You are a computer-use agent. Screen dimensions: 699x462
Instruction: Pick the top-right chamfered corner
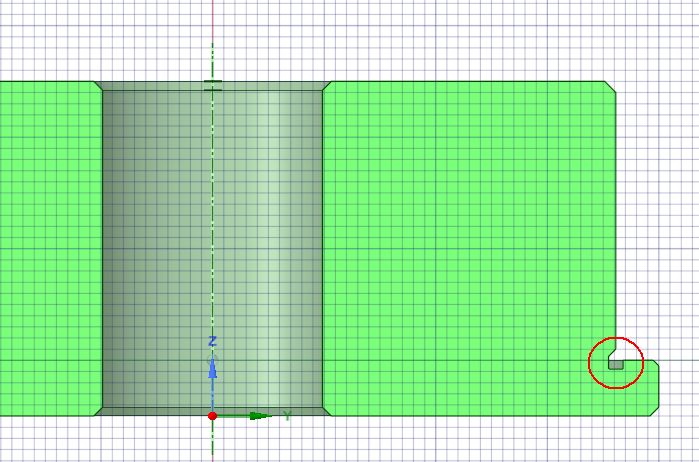(x=611, y=87)
